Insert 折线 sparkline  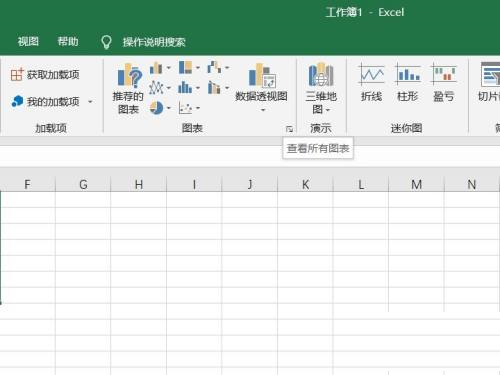(372, 82)
